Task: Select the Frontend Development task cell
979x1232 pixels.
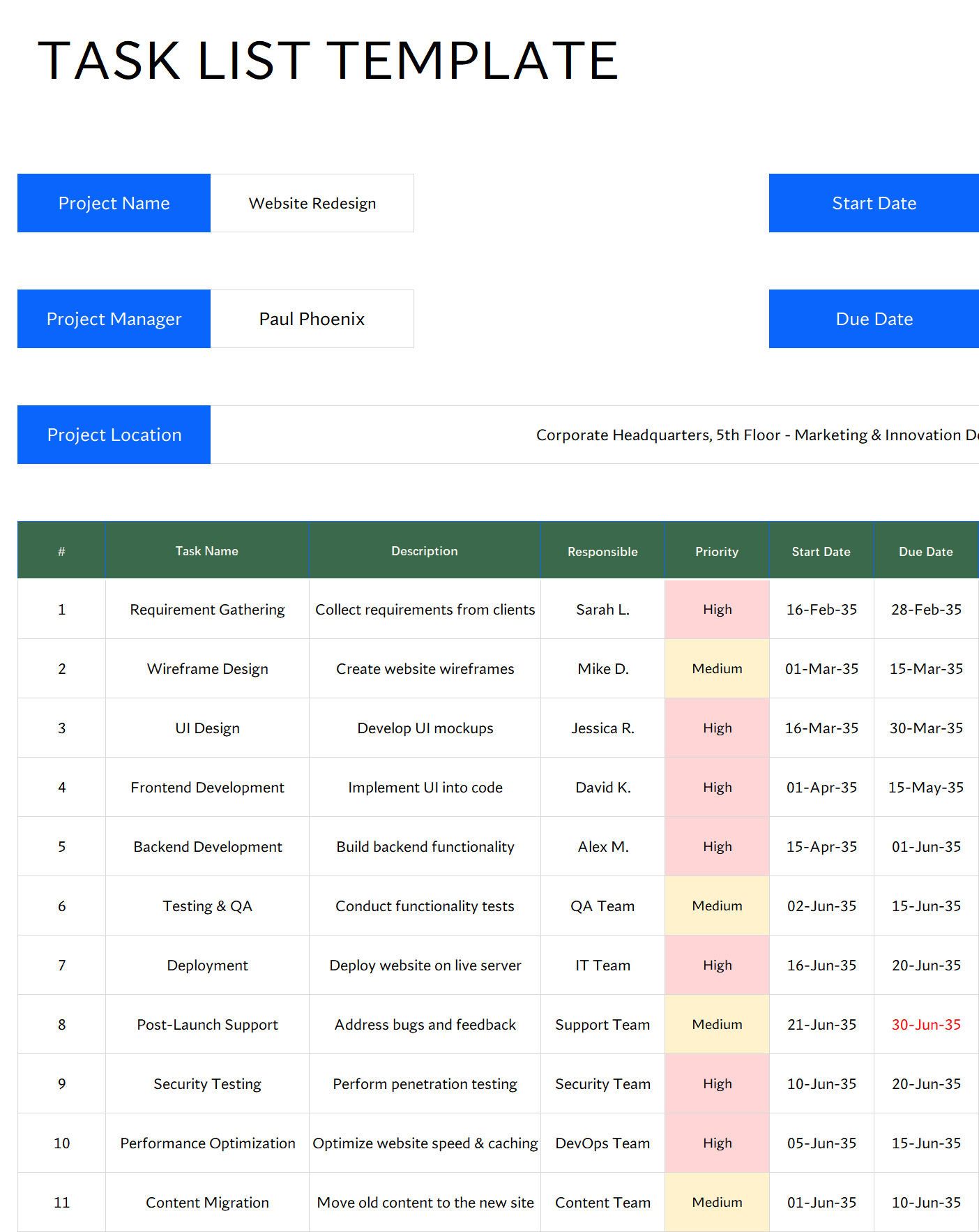Action: [x=207, y=788]
